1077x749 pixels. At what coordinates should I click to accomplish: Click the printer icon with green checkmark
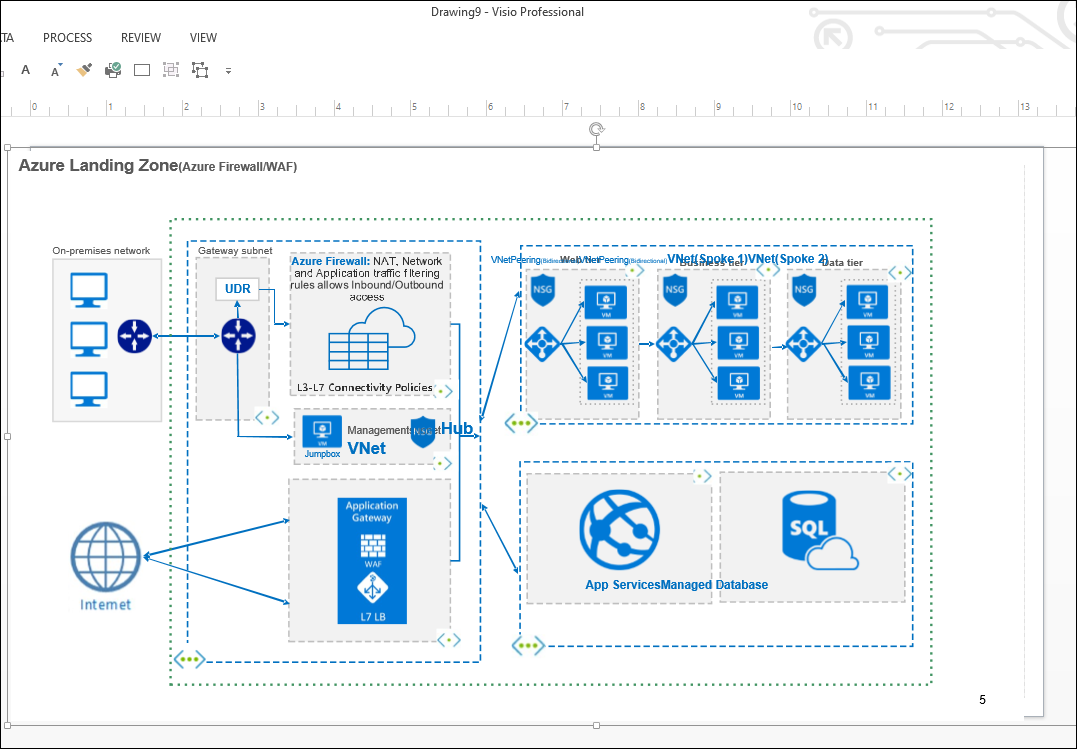tap(113, 69)
